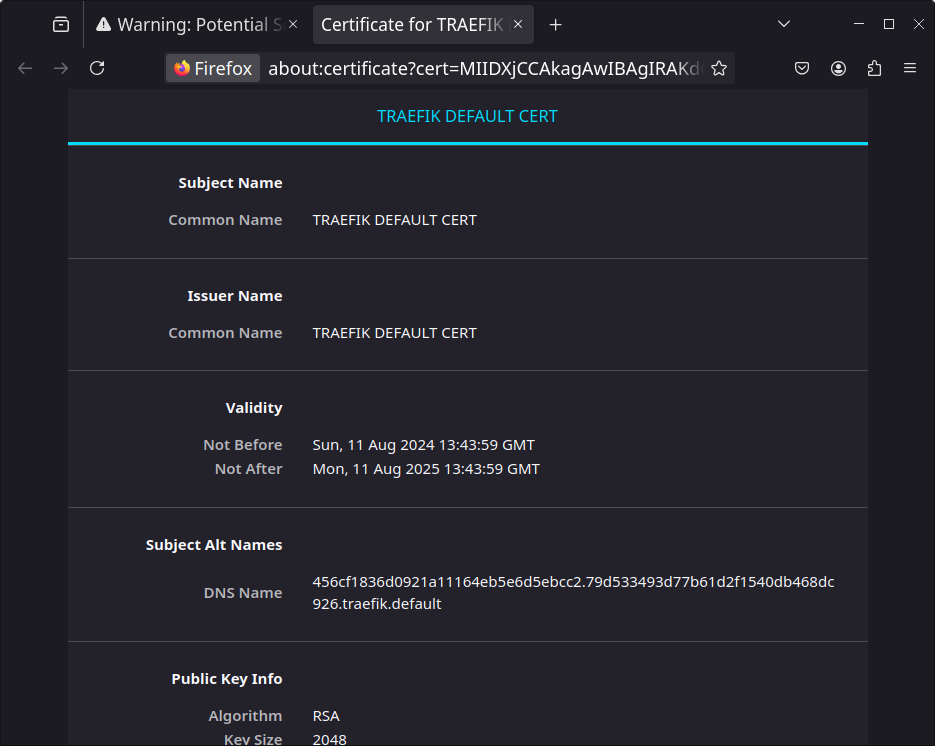Click the Validity heading
Screen dimensions: 935x746
click(x=254, y=408)
